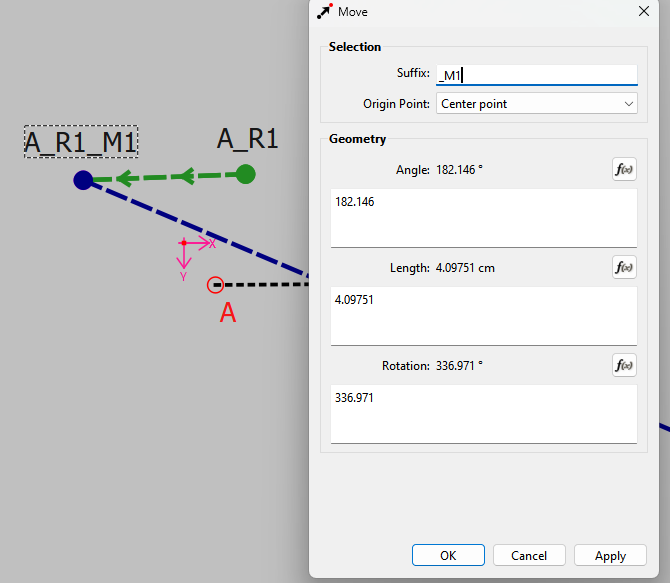Open formula editor for Rotation
This screenshot has width=670, height=583.
click(624, 365)
